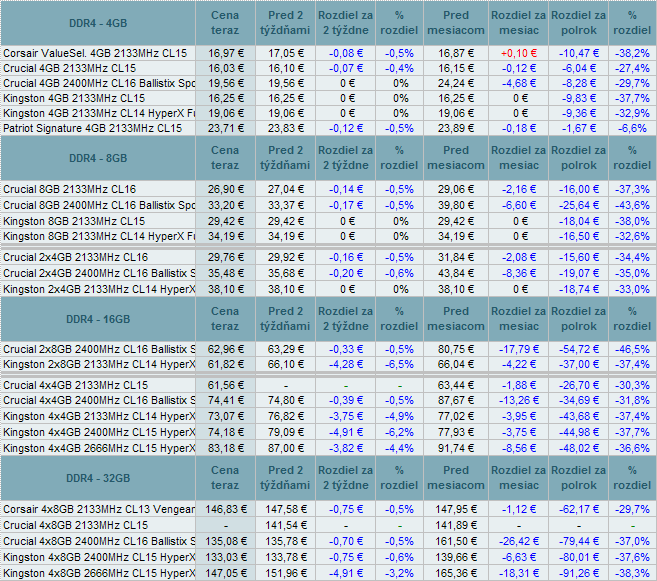Screen dimensions: 657x581
Task: Click the month-ago price 39,80 €
Action: (x=456, y=205)
